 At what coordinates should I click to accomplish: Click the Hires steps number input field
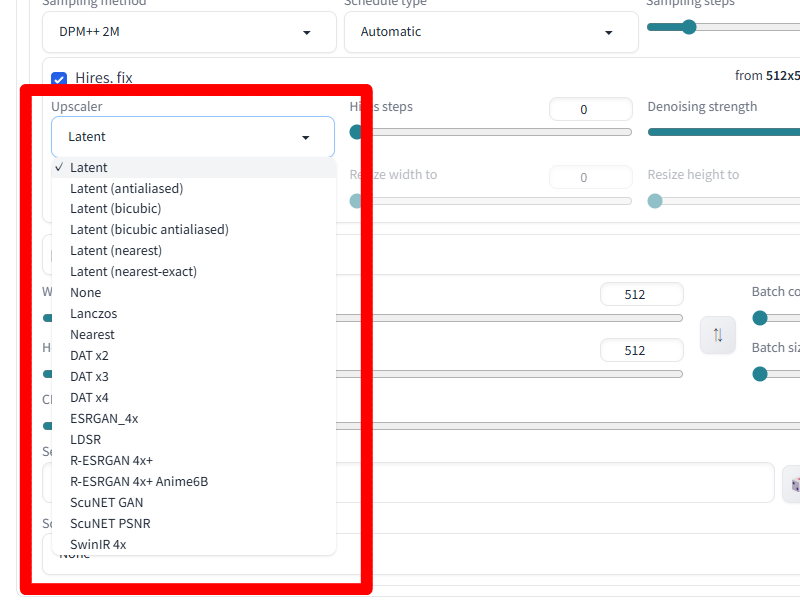click(x=591, y=109)
